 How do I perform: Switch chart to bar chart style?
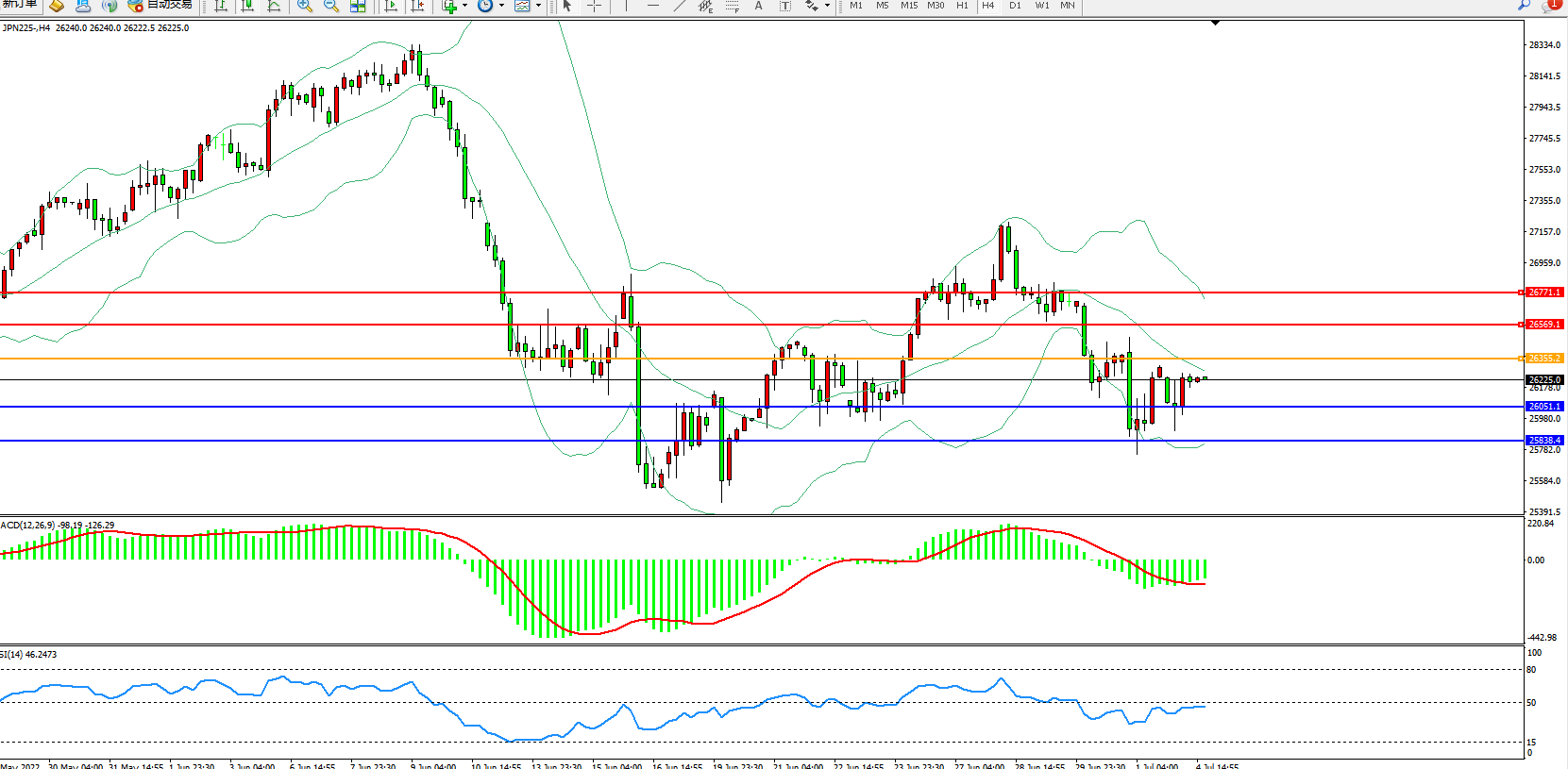point(221,6)
